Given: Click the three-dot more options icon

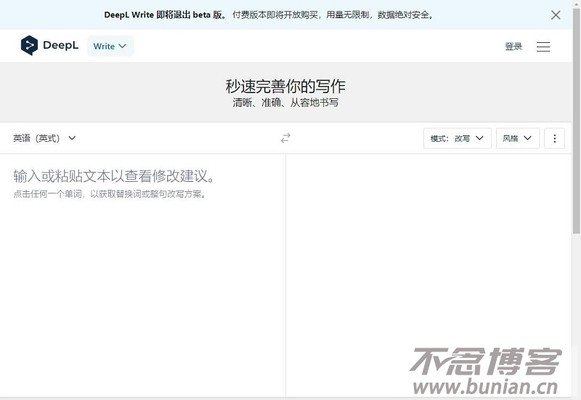Looking at the screenshot, I should [554, 138].
